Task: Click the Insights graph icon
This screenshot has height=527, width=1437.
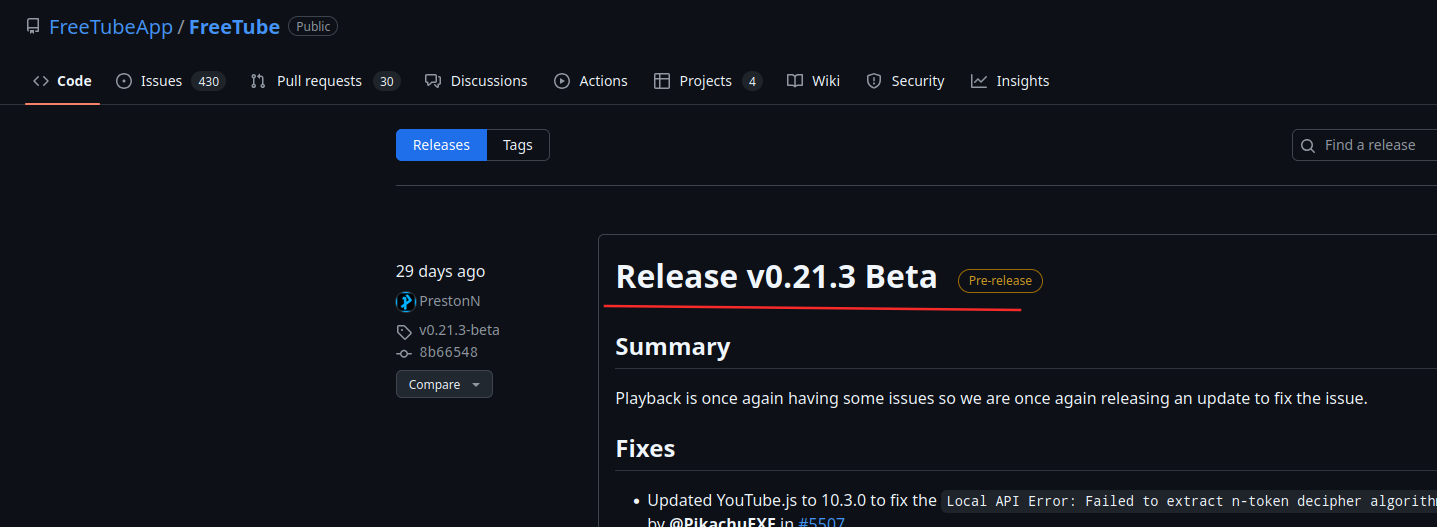Action: tap(979, 81)
